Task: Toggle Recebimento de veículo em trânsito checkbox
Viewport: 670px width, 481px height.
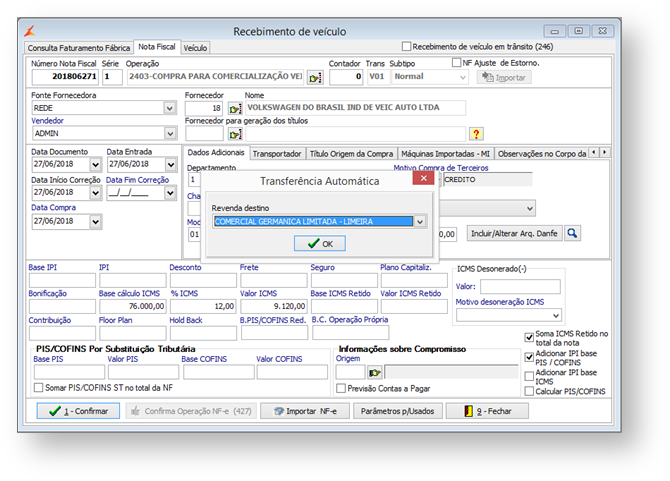Action: click(x=406, y=46)
